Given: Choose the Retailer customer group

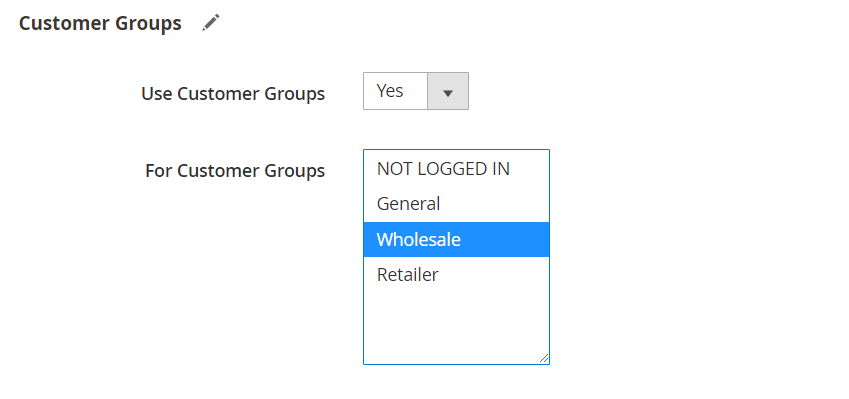Looking at the screenshot, I should point(456,274).
